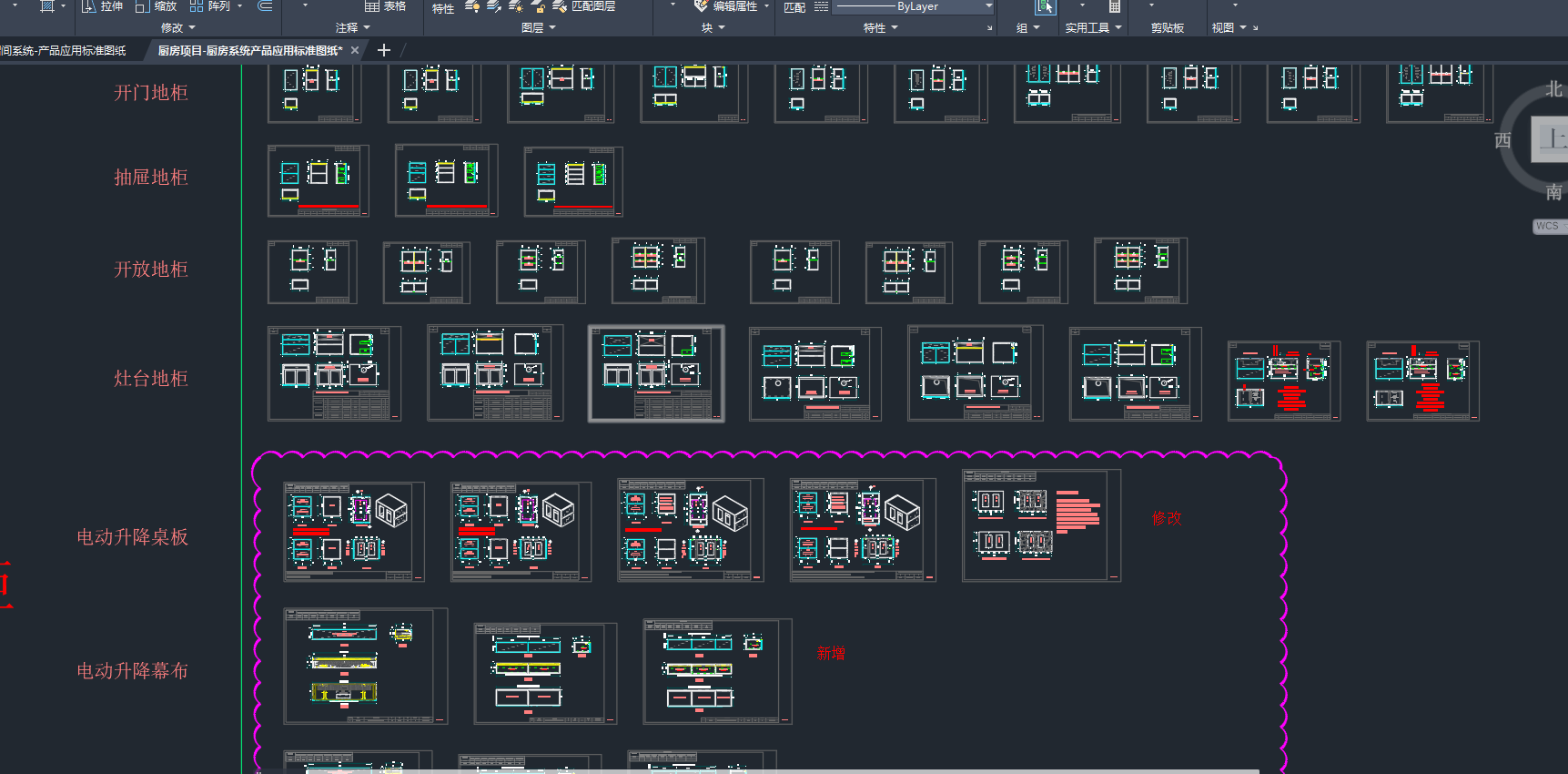Open the WCS coordinate system dropdown

[x=1548, y=226]
